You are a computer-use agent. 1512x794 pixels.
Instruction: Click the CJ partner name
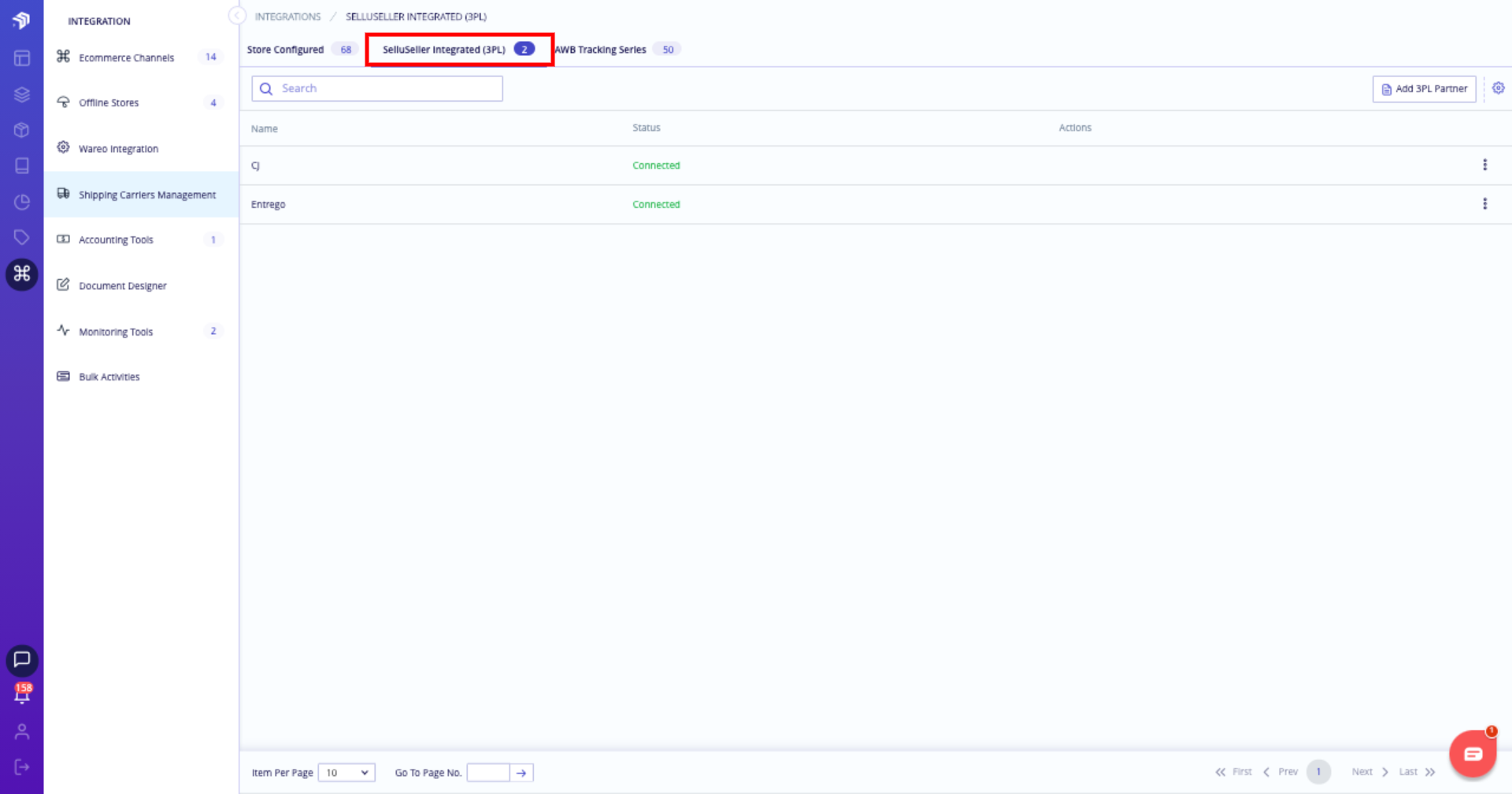click(x=255, y=165)
